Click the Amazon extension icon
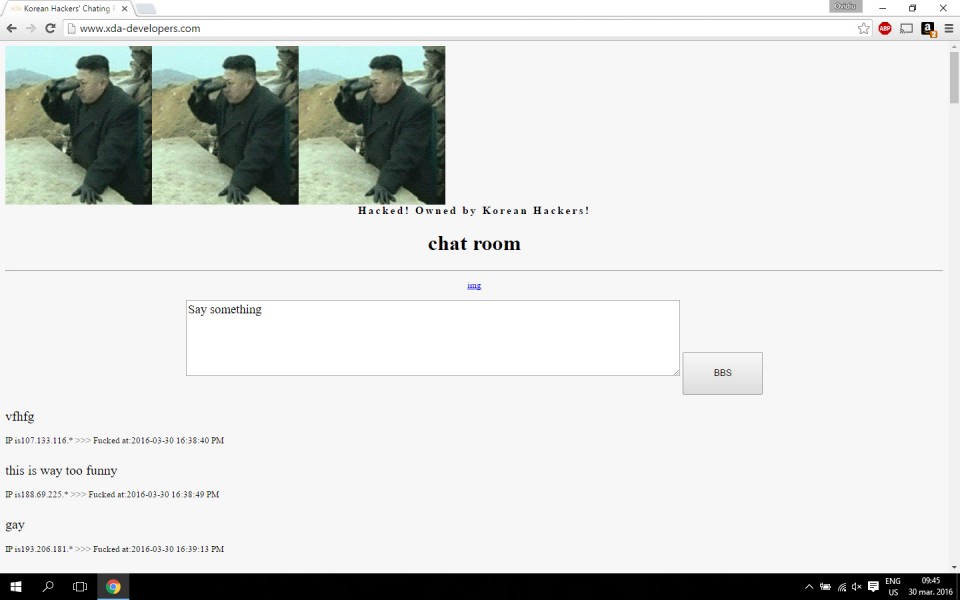Screen dimensions: 960x600 pos(928,28)
